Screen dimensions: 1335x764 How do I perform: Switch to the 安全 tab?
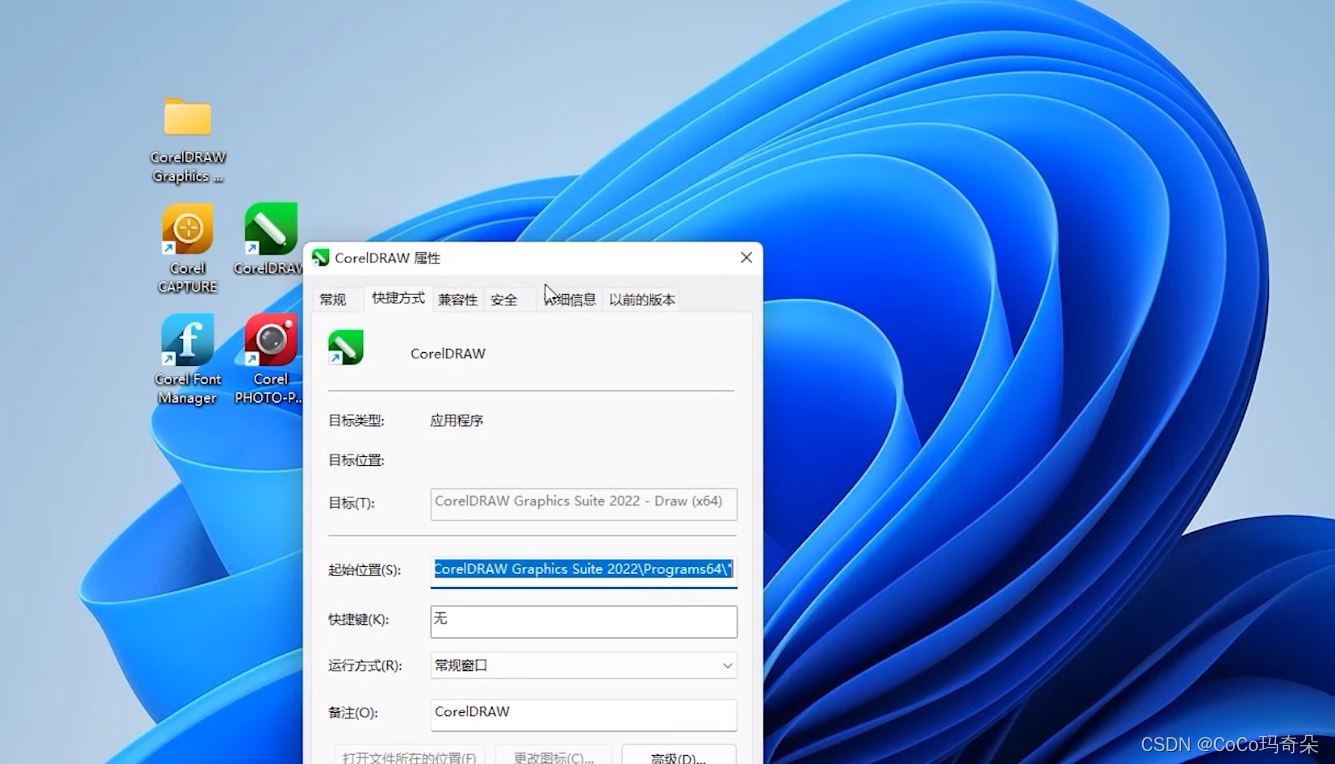click(x=504, y=300)
